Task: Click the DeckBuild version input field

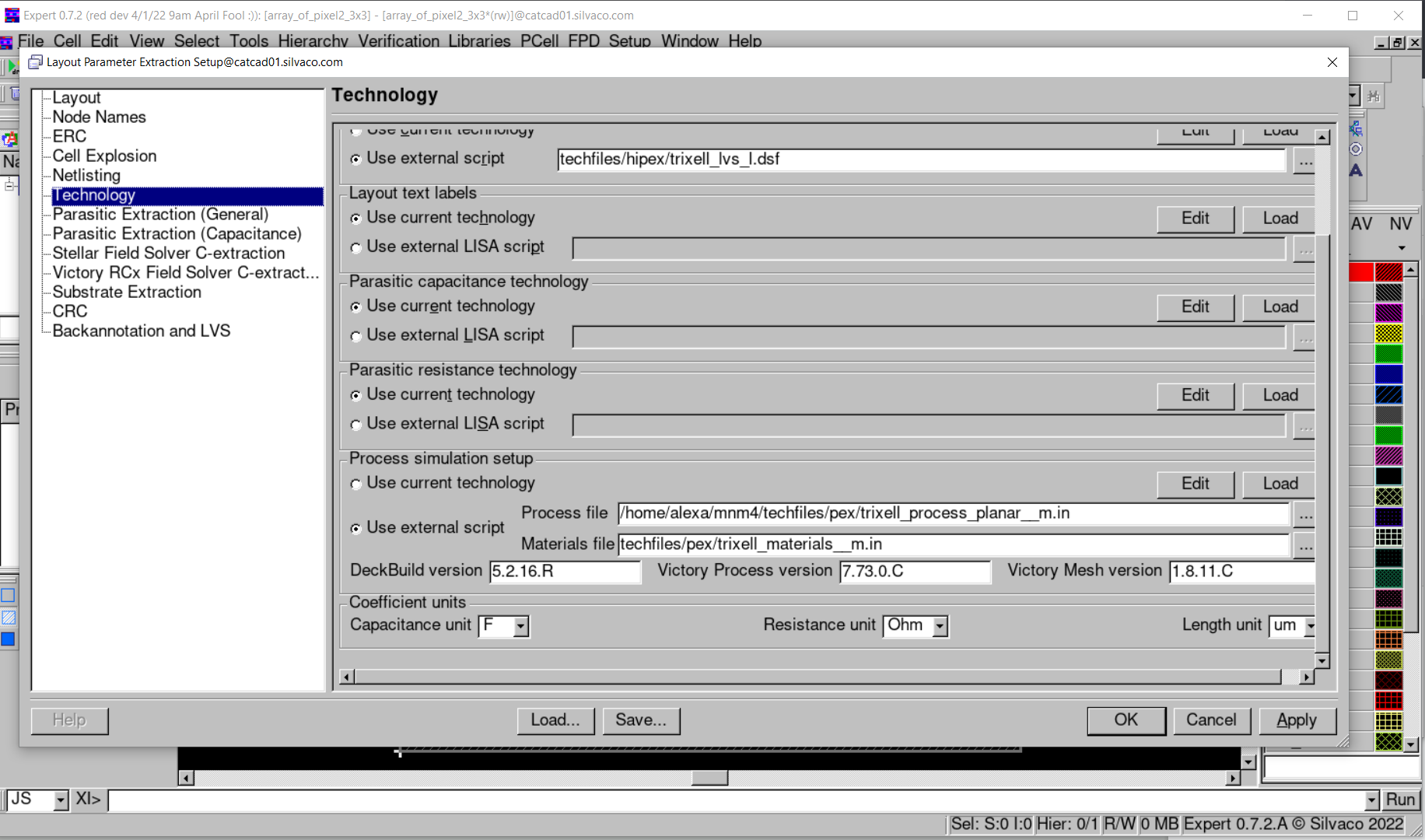Action: pyautogui.click(x=564, y=572)
